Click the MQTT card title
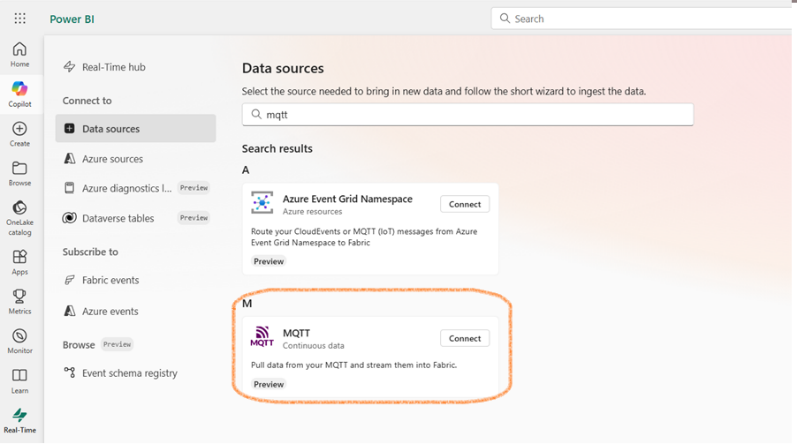The width and height of the screenshot is (797, 444). (296, 333)
